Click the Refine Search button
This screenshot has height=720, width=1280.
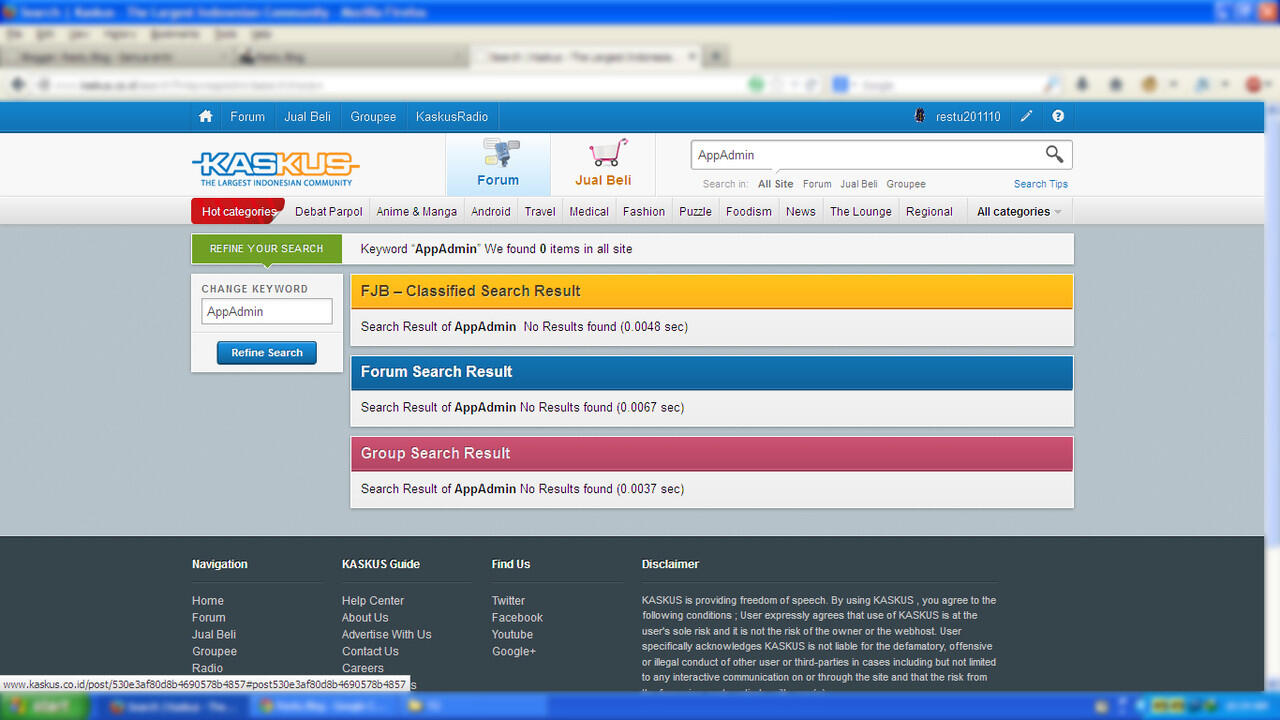pyautogui.click(x=267, y=353)
